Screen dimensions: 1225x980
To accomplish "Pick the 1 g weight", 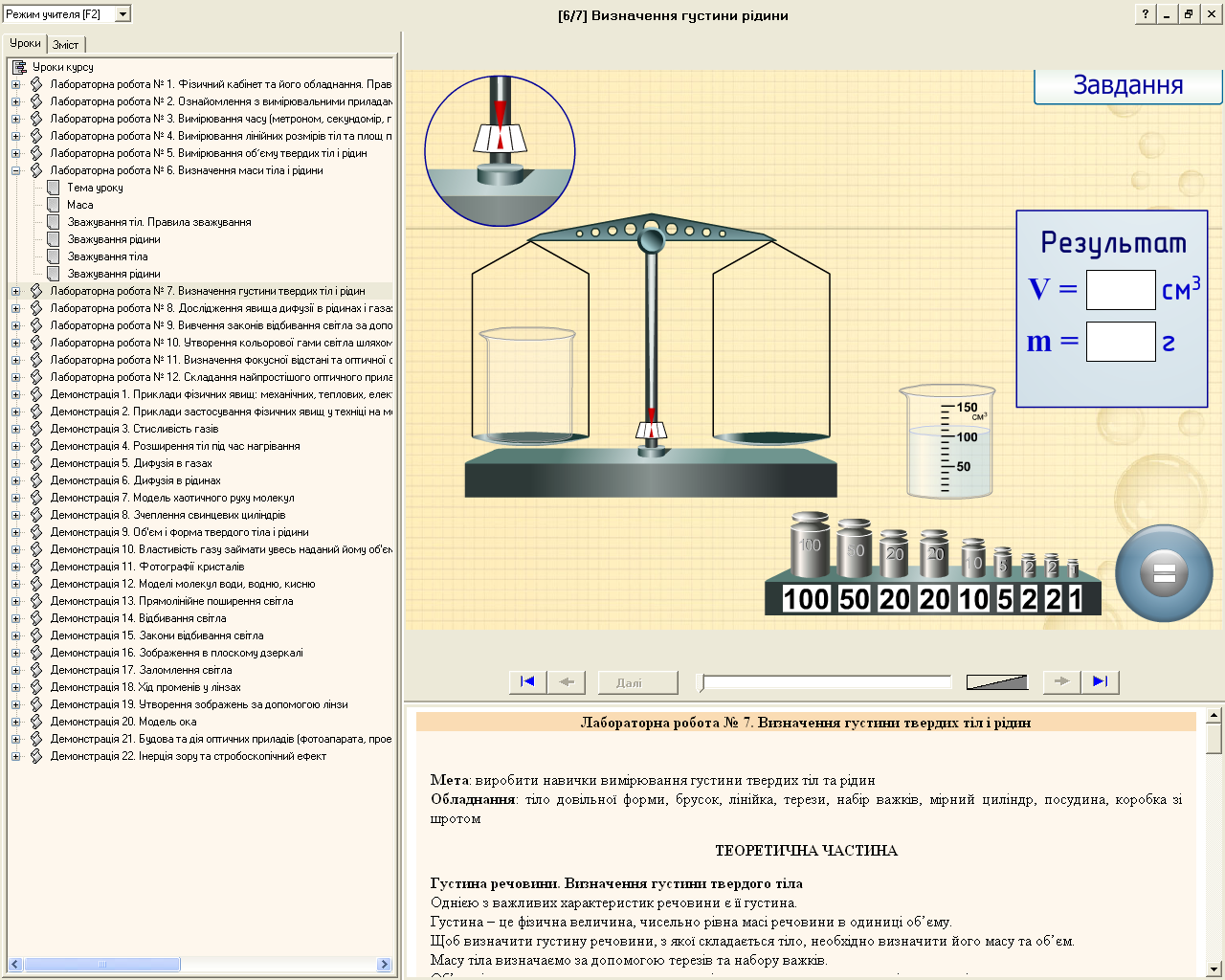I will [1074, 568].
